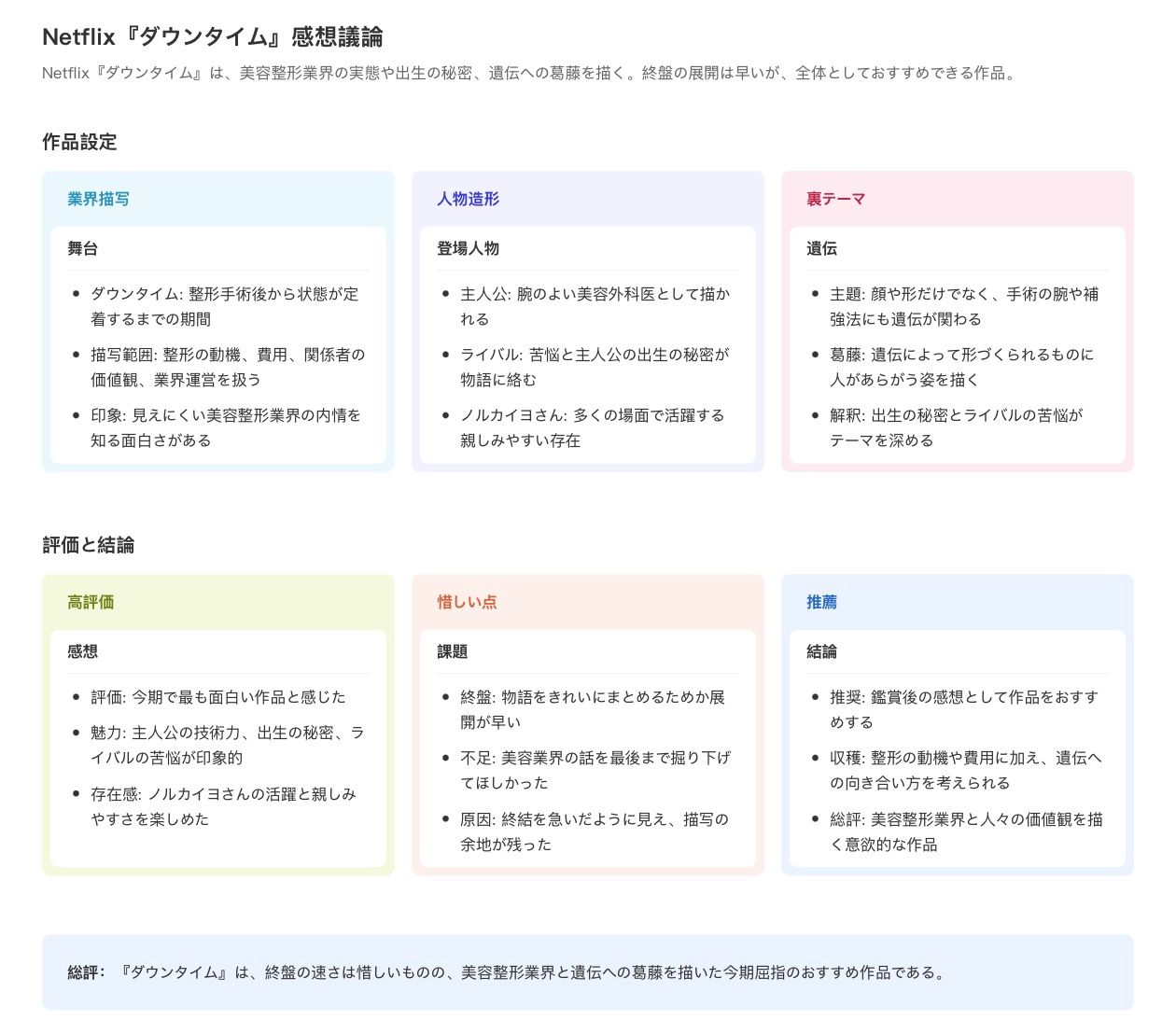This screenshot has height=1020, width=1176.
Task: Select the 作品設定 section heading
Action: coord(79,142)
